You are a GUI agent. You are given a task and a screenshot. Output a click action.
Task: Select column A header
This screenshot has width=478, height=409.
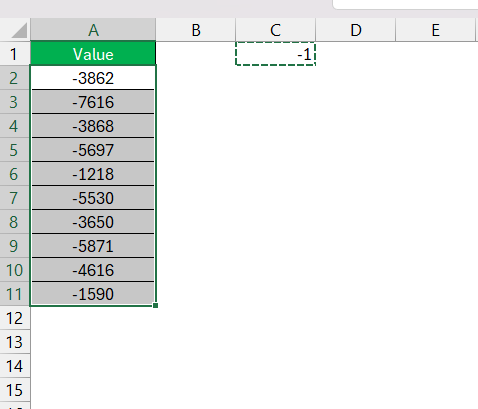pos(93,30)
